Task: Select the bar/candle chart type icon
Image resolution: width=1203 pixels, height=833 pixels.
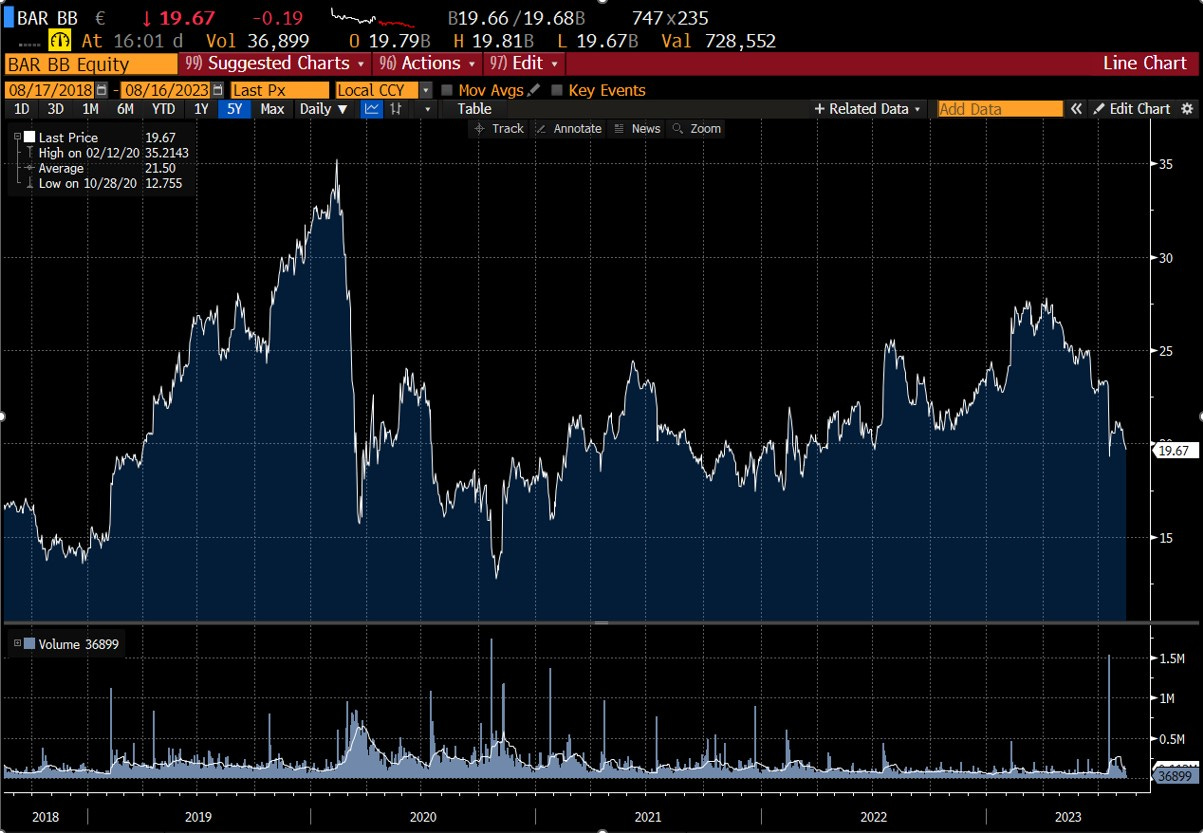Action: [396, 109]
